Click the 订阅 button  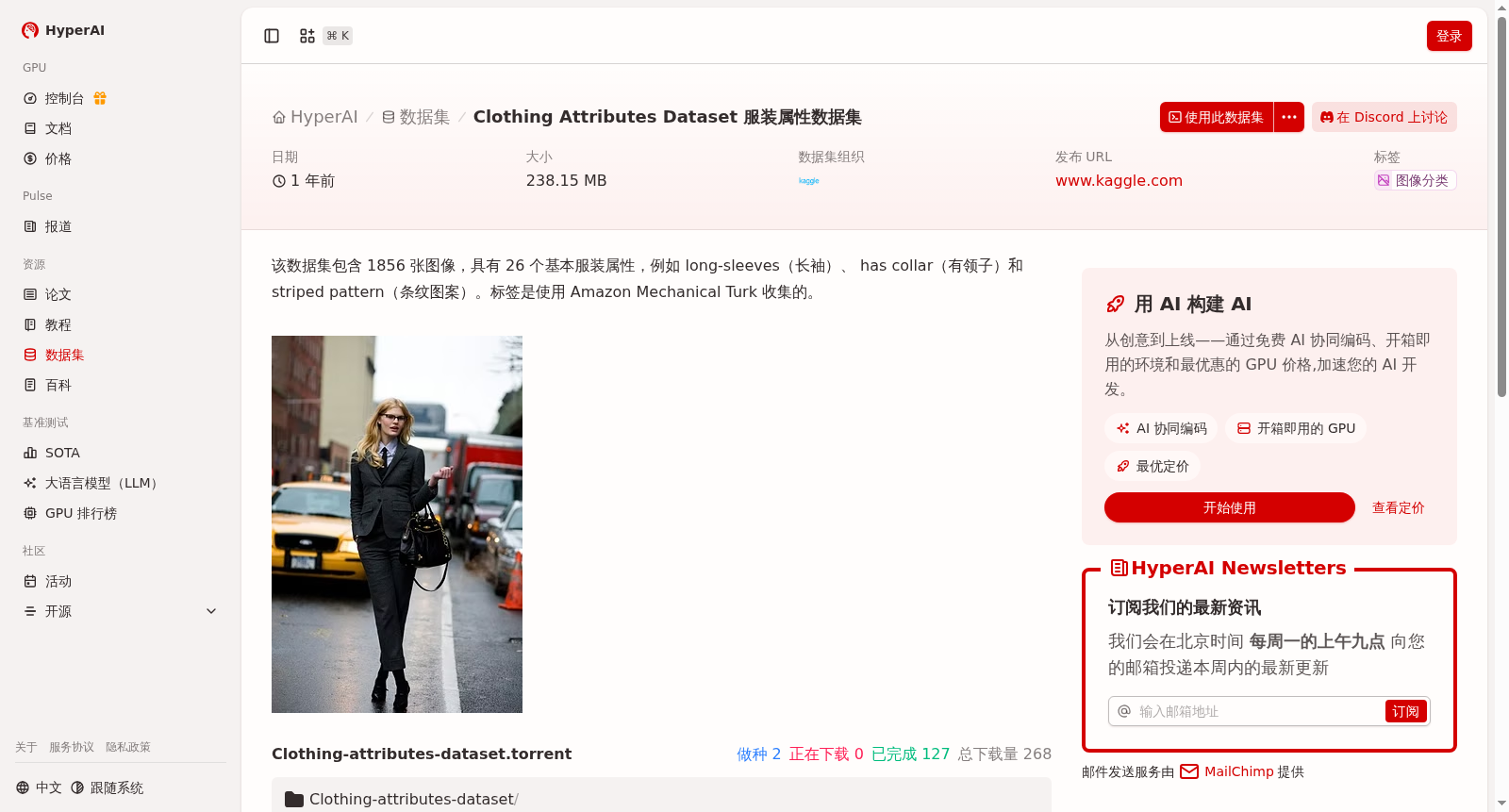pyautogui.click(x=1405, y=711)
